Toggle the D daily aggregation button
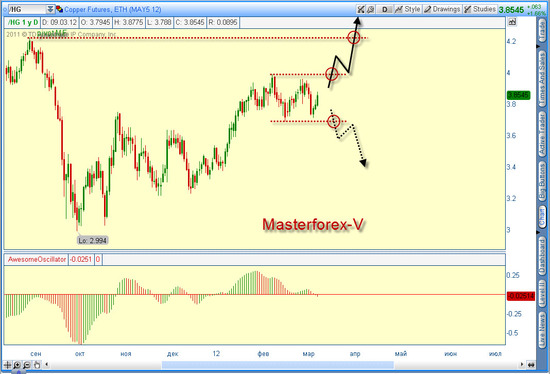550x374 pixels. pyautogui.click(x=384, y=9)
